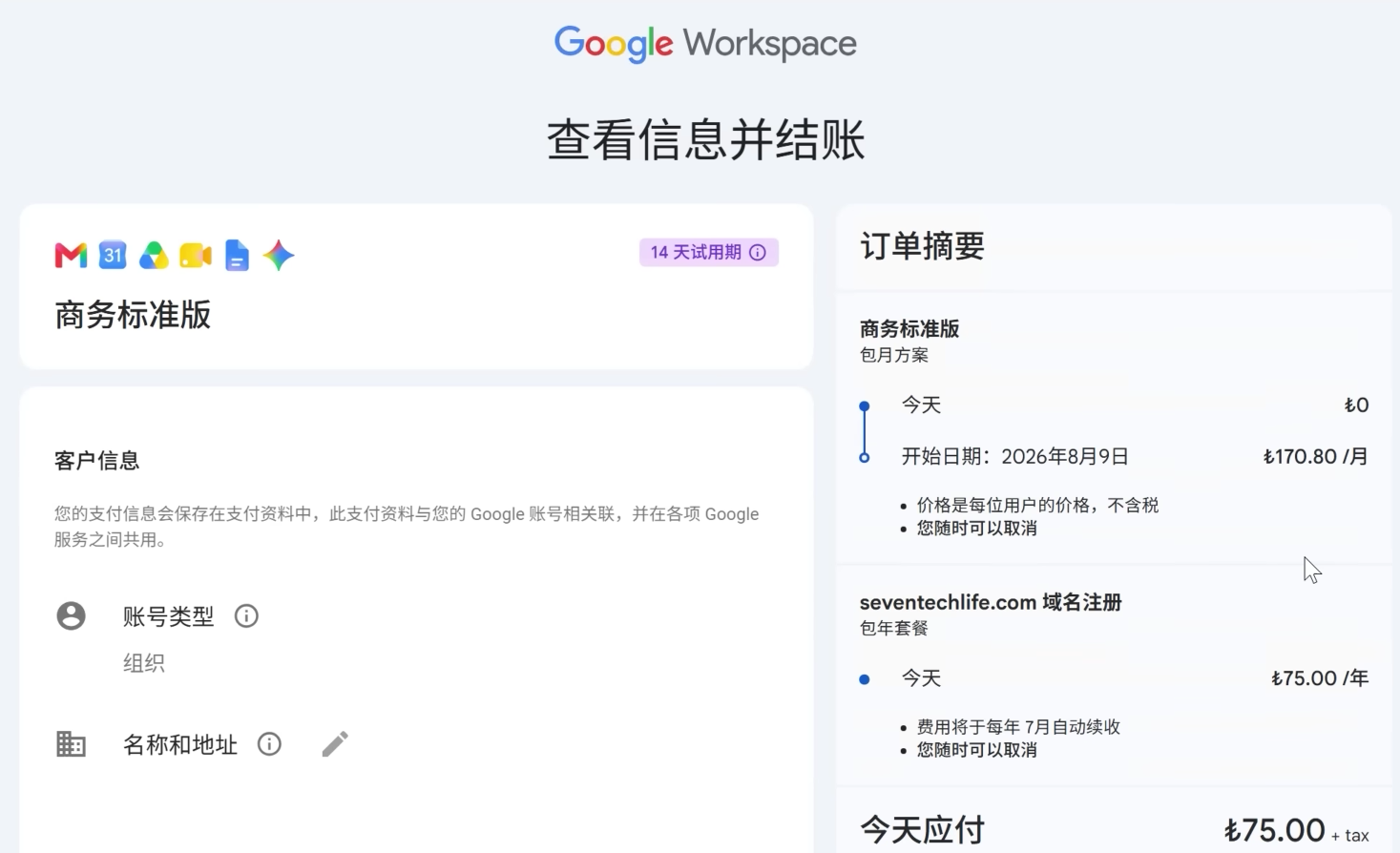Click the 价格是每位用户的价格，不含税 note
Image resolution: width=1400 pixels, height=853 pixels.
1038,505
